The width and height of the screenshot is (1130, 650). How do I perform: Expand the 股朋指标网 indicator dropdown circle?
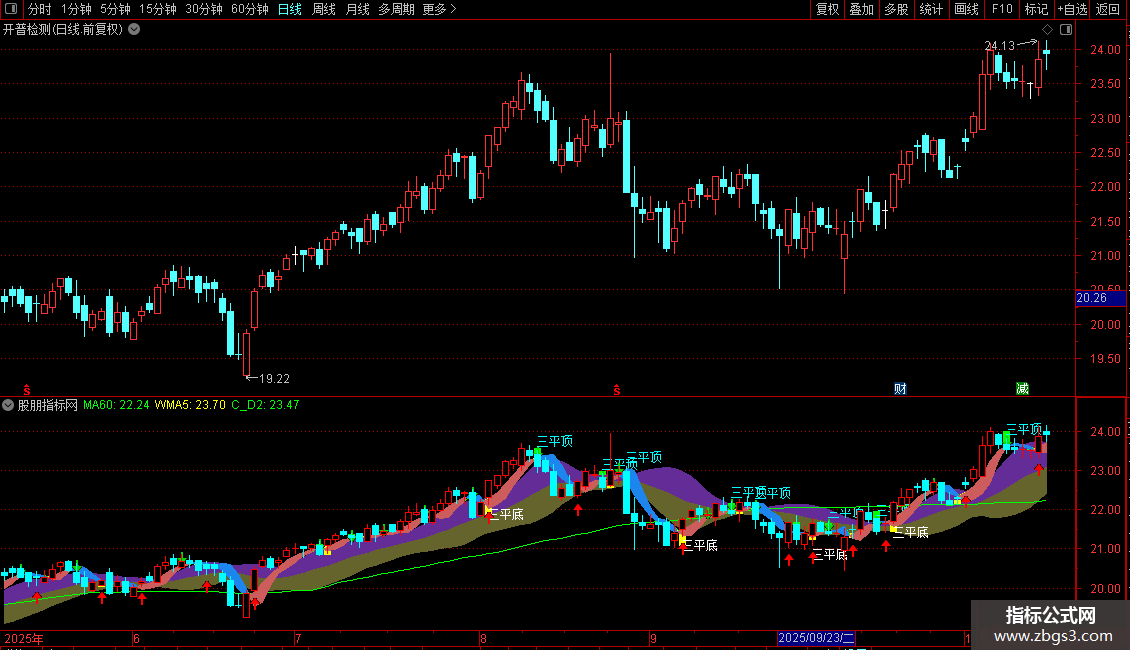[8, 405]
